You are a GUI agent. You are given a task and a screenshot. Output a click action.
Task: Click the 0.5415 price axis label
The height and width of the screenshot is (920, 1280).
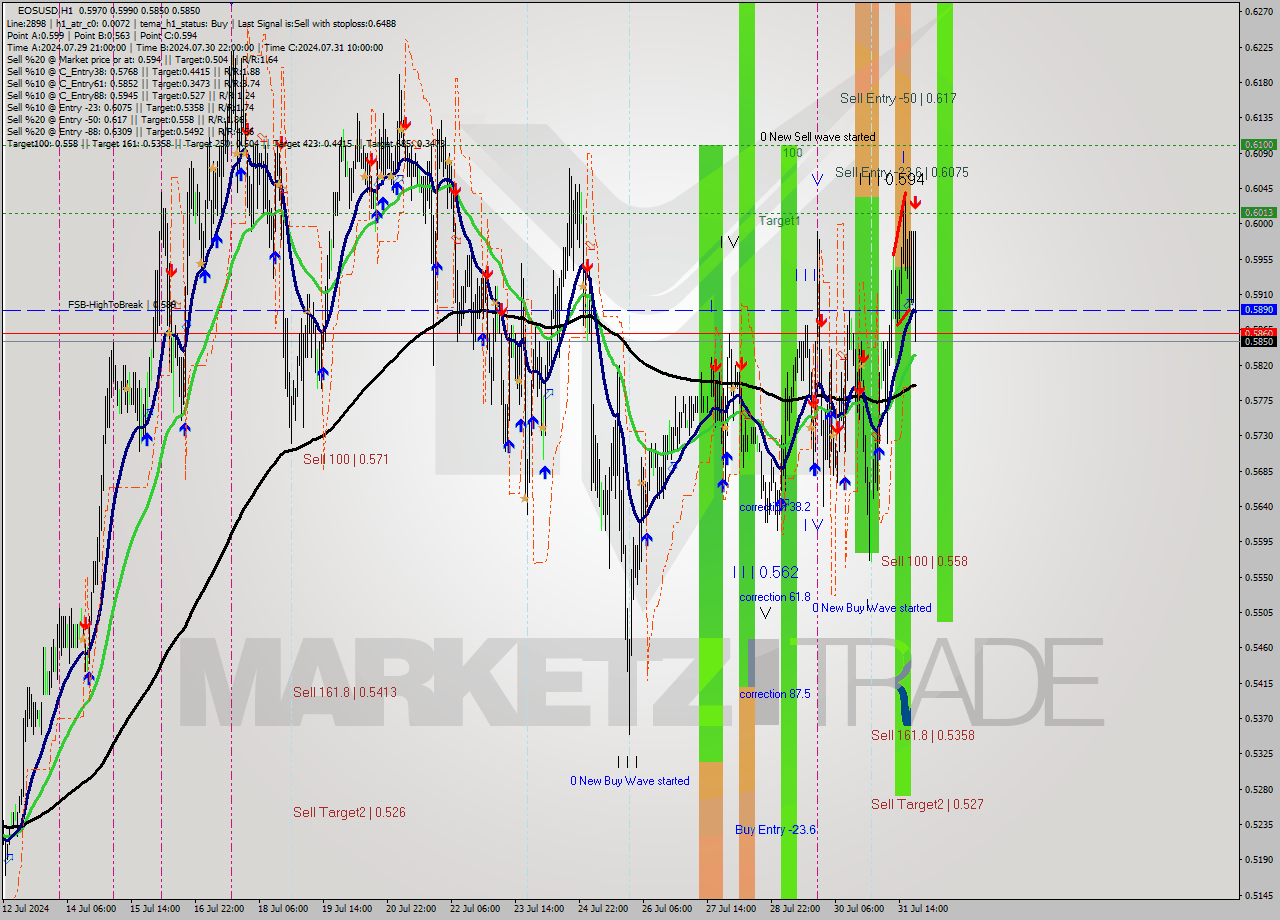click(x=1258, y=683)
